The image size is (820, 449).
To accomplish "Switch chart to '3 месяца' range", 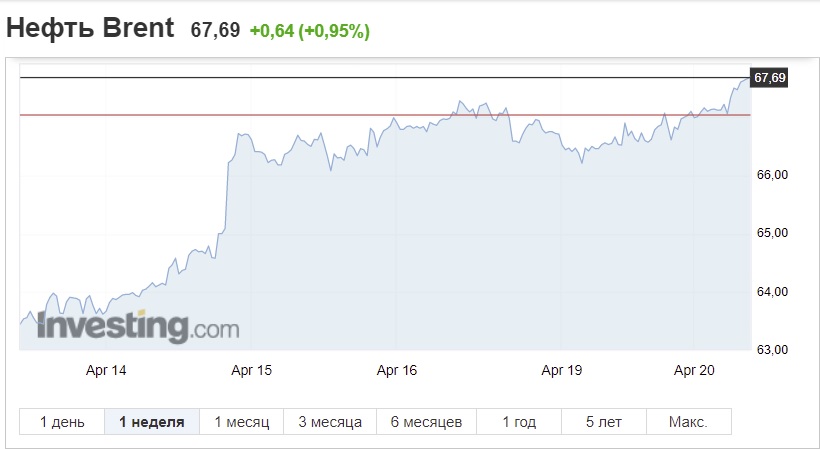I will tap(330, 422).
